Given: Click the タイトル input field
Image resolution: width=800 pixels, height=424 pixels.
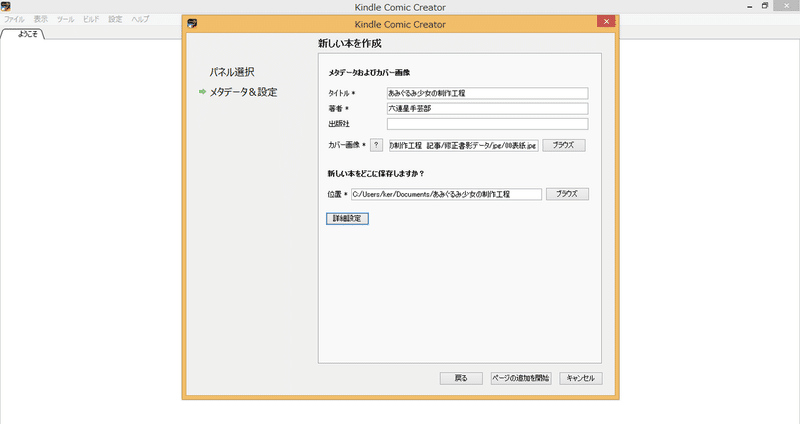Looking at the screenshot, I should (487, 93).
